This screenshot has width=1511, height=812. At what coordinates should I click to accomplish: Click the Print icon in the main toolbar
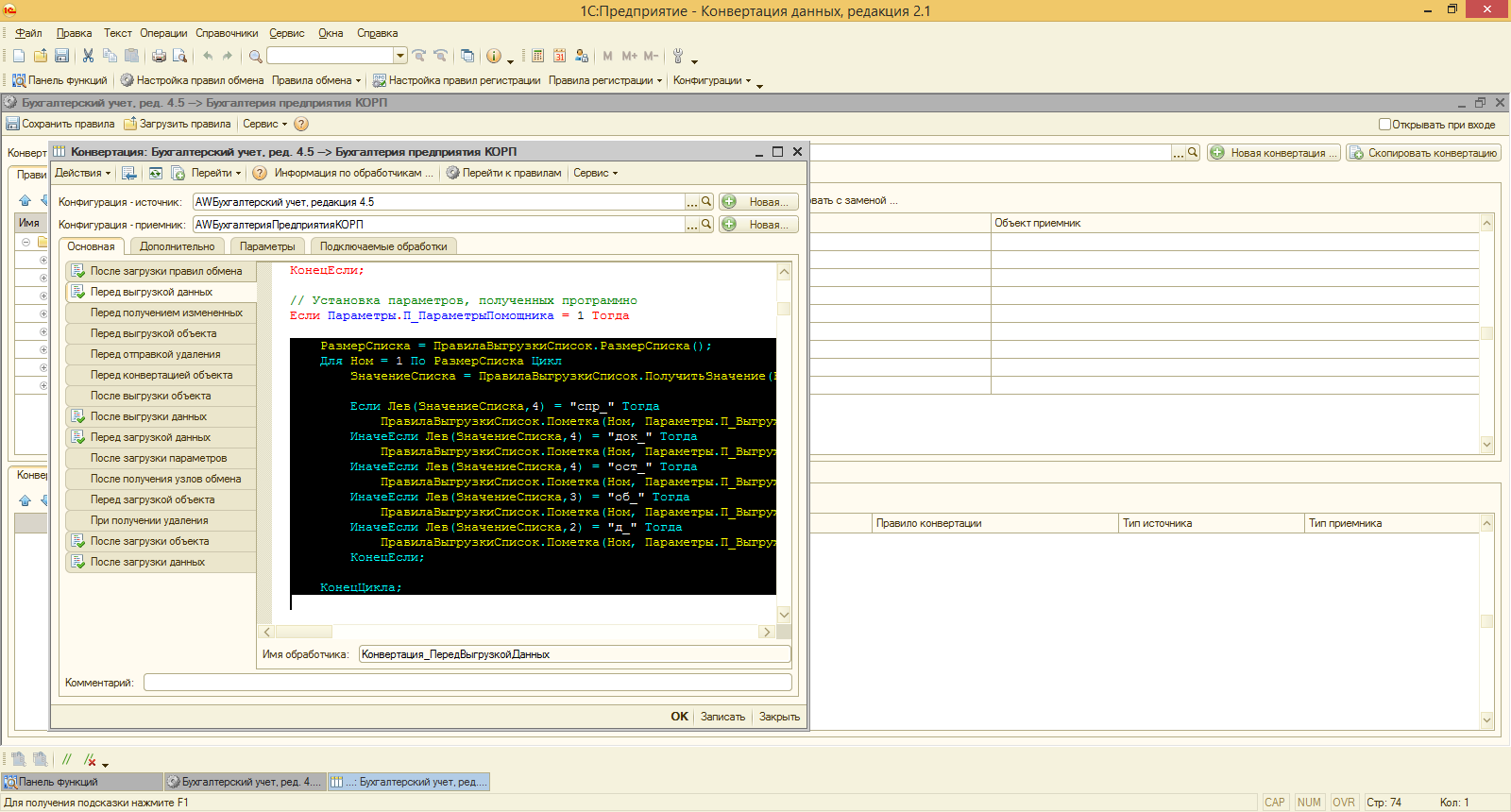(159, 56)
